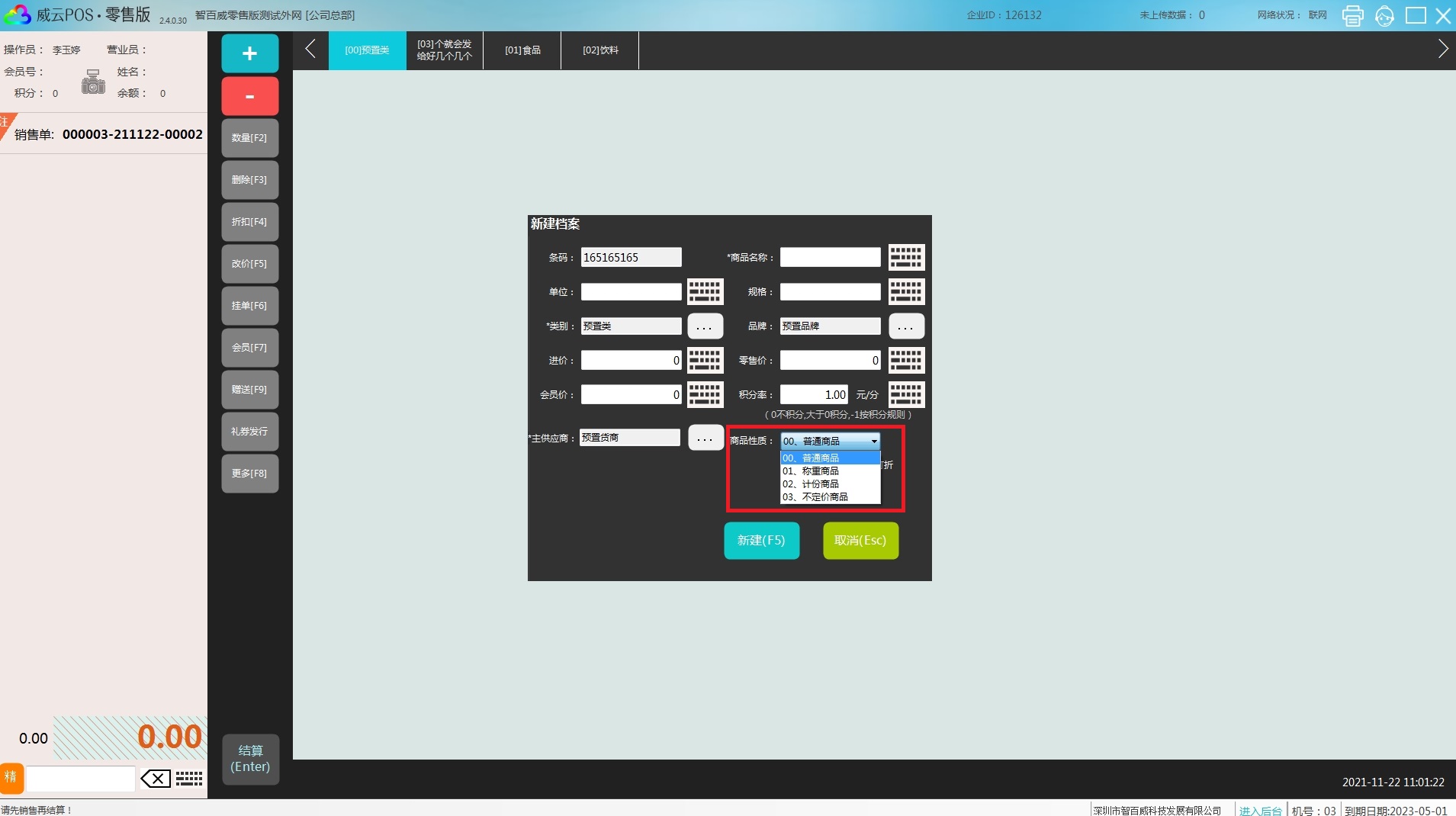Browse category with ellipsis button
This screenshot has width=1456, height=816.
pyautogui.click(x=705, y=326)
